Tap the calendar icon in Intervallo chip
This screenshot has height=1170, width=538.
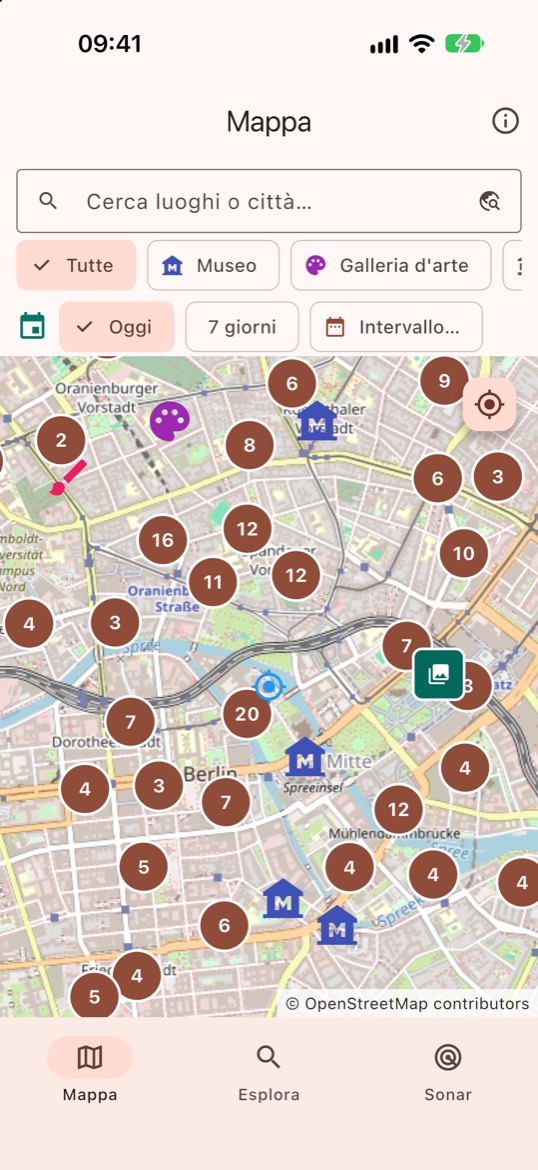[x=335, y=327]
